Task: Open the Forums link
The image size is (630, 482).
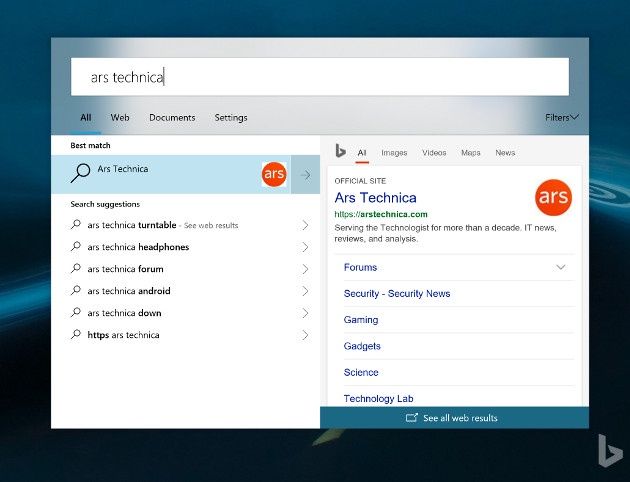Action: click(x=360, y=268)
